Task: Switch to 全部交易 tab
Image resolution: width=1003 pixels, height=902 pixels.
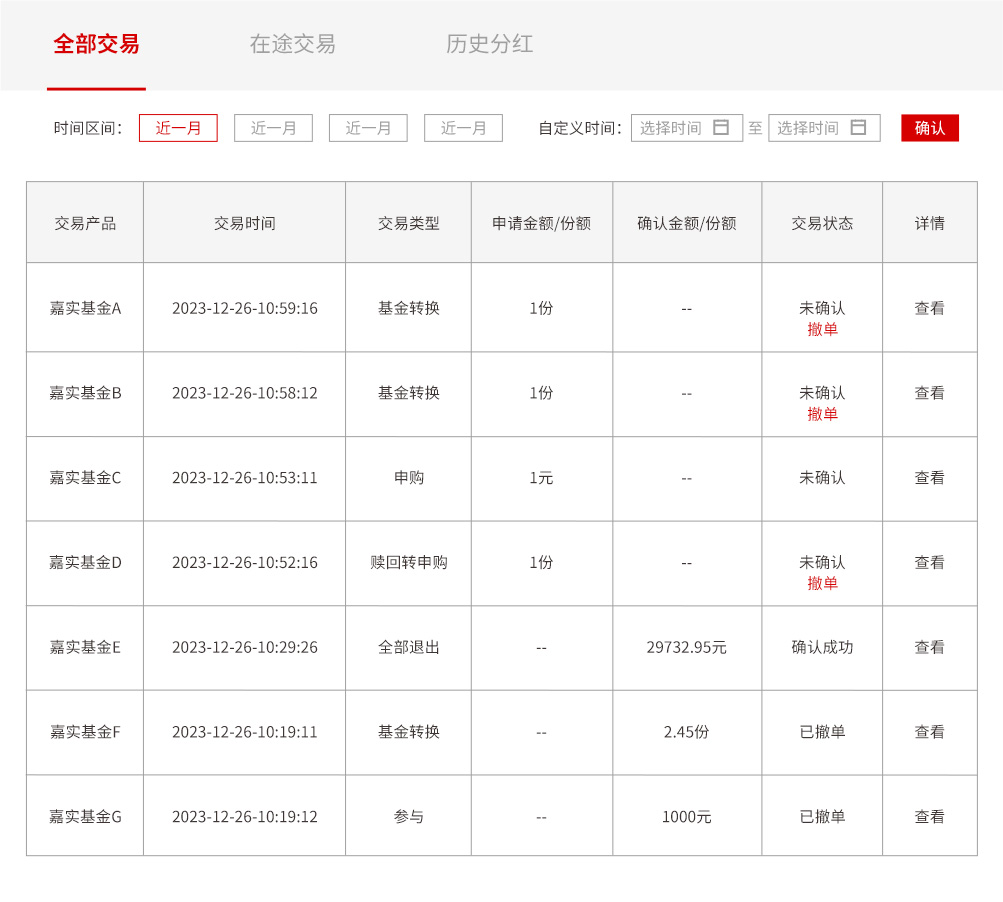Action: 96,44
